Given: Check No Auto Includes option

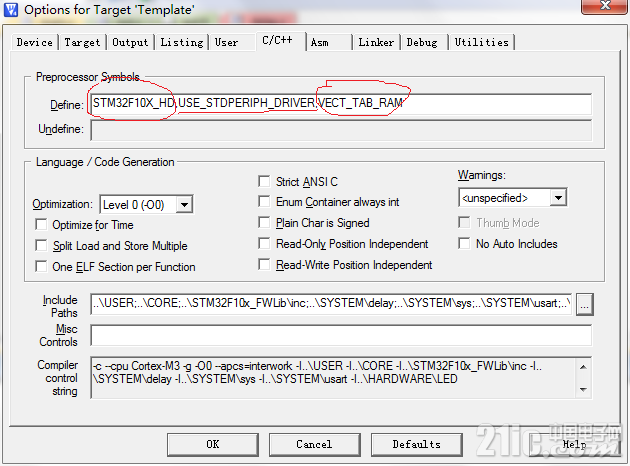Looking at the screenshot, I should point(464,243).
